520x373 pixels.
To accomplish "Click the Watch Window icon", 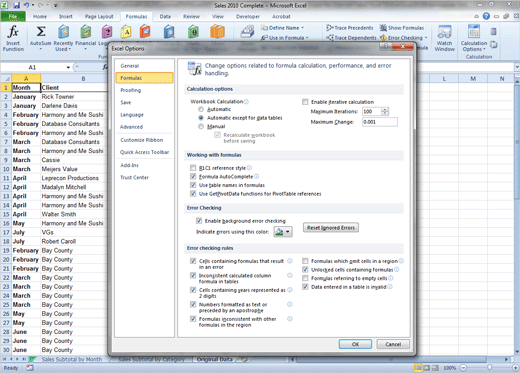I will click(444, 32).
